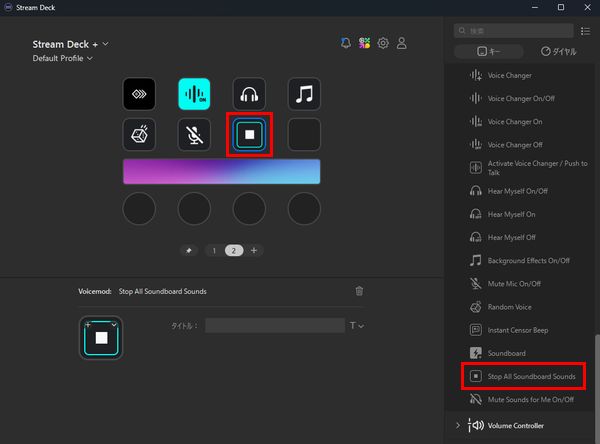Open the Stream Deck + device dropdown
The width and height of the screenshot is (600, 444).
coord(70,44)
